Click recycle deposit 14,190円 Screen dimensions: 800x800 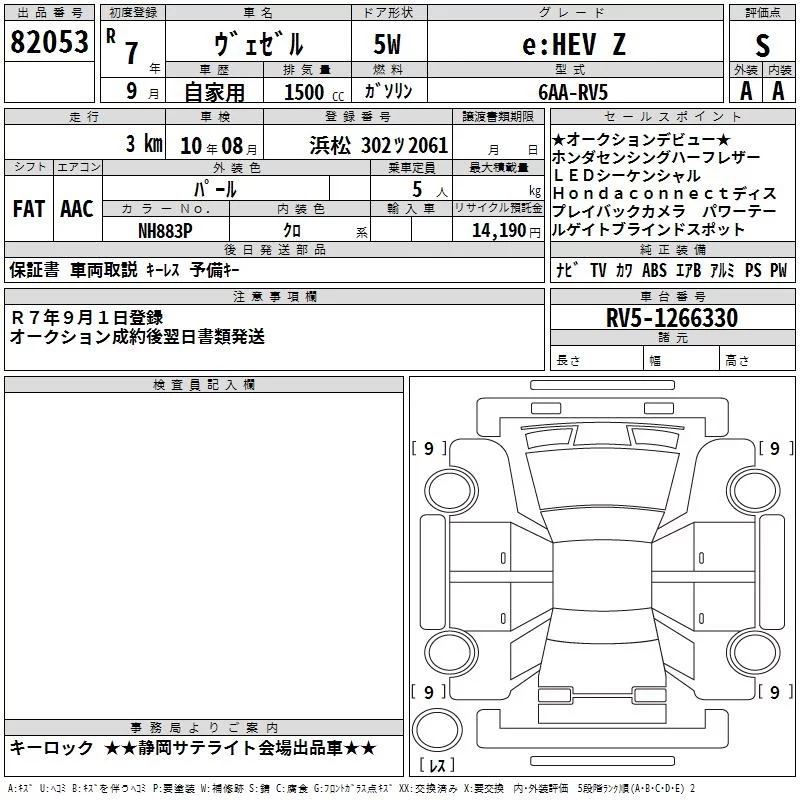(506, 231)
